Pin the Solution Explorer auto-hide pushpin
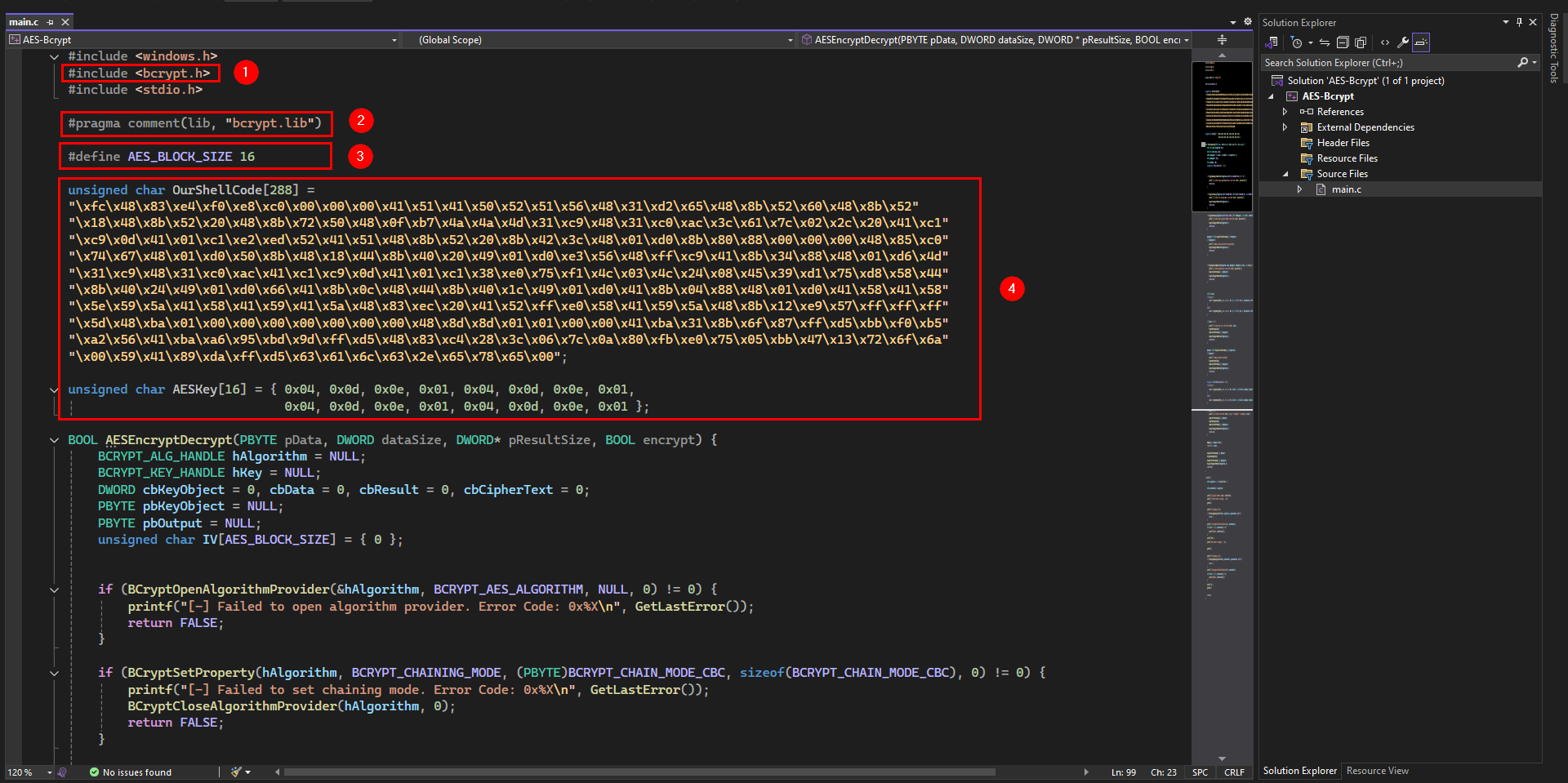 click(x=1519, y=22)
